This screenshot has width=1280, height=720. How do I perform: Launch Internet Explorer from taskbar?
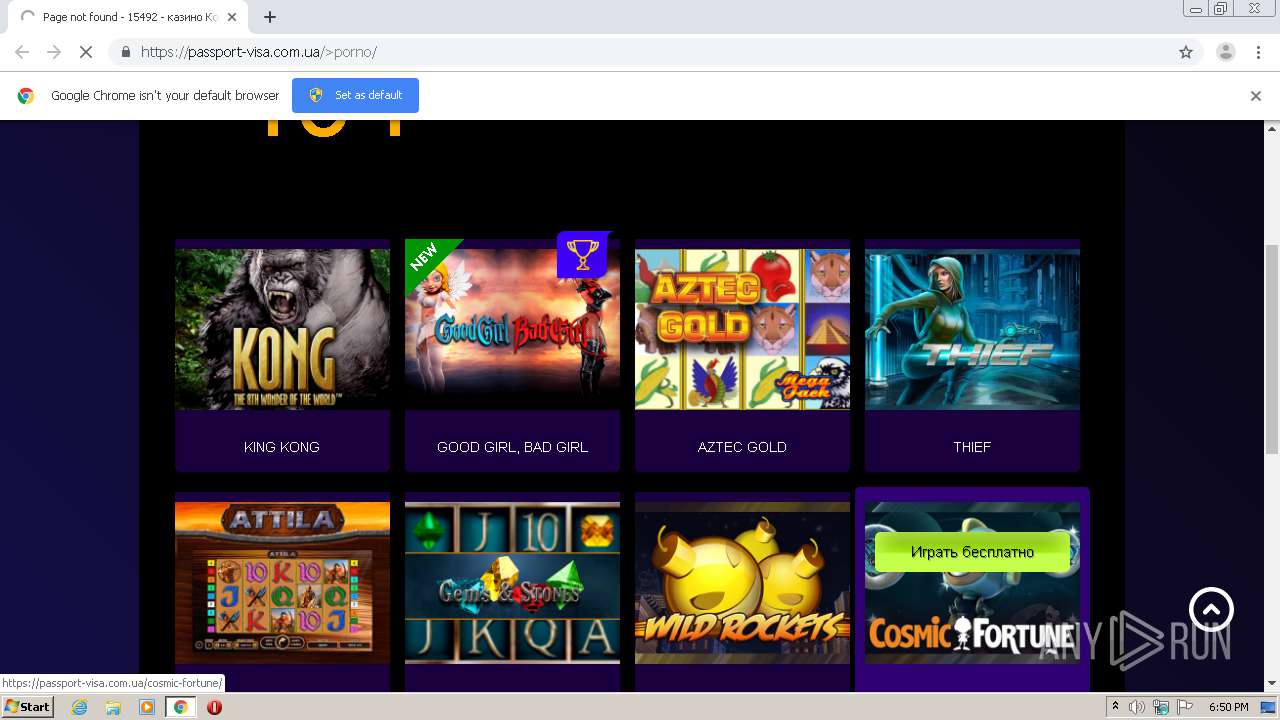tap(79, 707)
